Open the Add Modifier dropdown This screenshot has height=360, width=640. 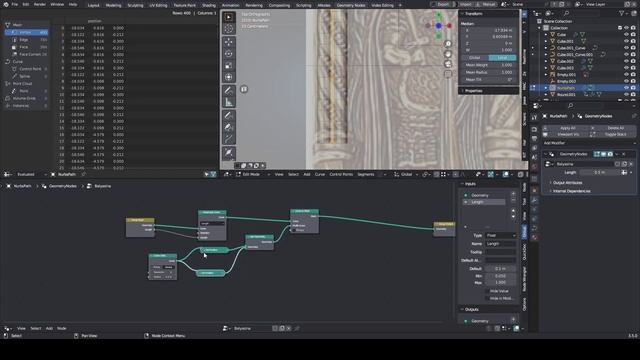click(x=589, y=143)
